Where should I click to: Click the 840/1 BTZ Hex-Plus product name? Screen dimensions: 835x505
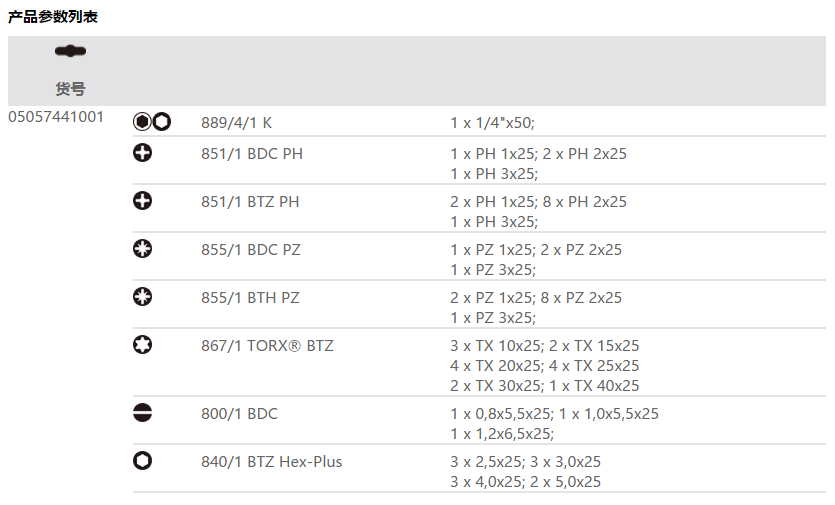coord(272,462)
